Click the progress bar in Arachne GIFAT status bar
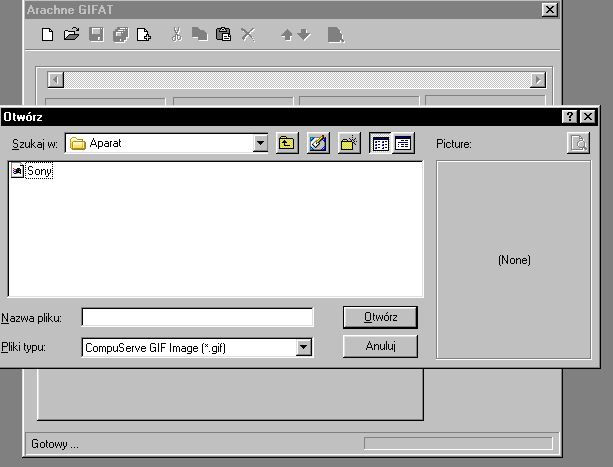The width and height of the screenshot is (613, 467). (458, 444)
